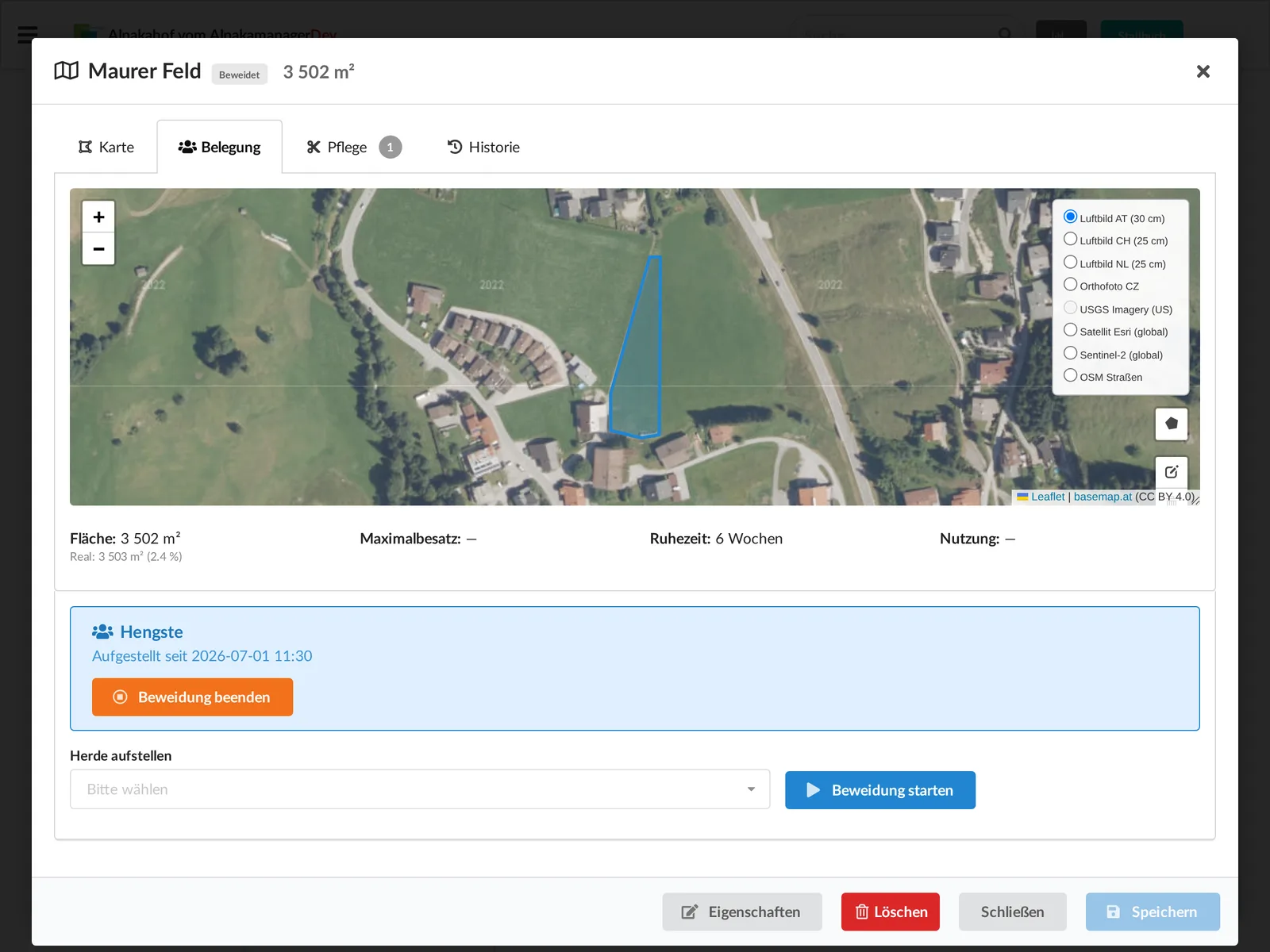
Task: Click the Beweidung starten button
Action: [880, 790]
